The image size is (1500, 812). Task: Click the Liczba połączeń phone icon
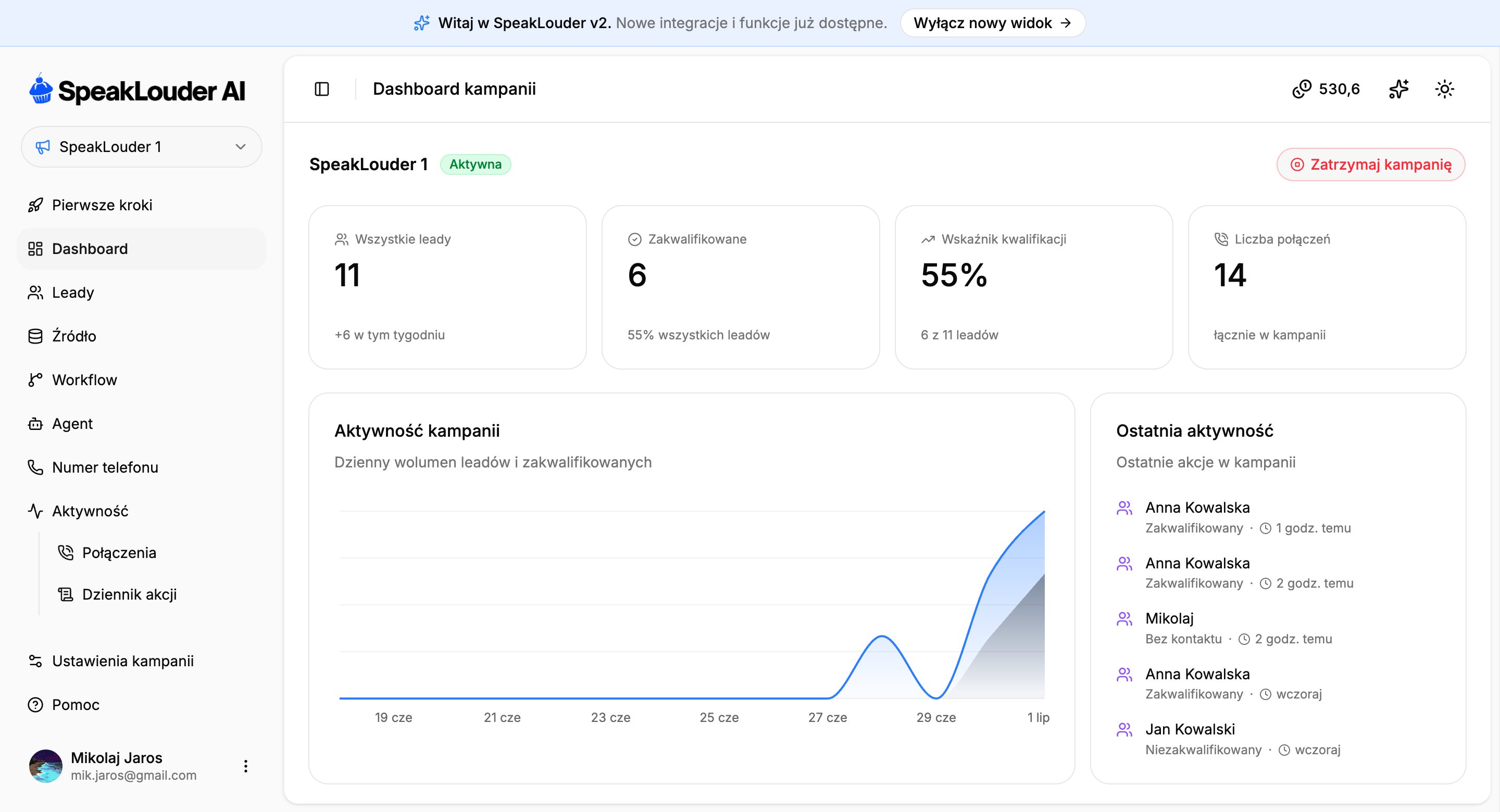[x=1221, y=239]
